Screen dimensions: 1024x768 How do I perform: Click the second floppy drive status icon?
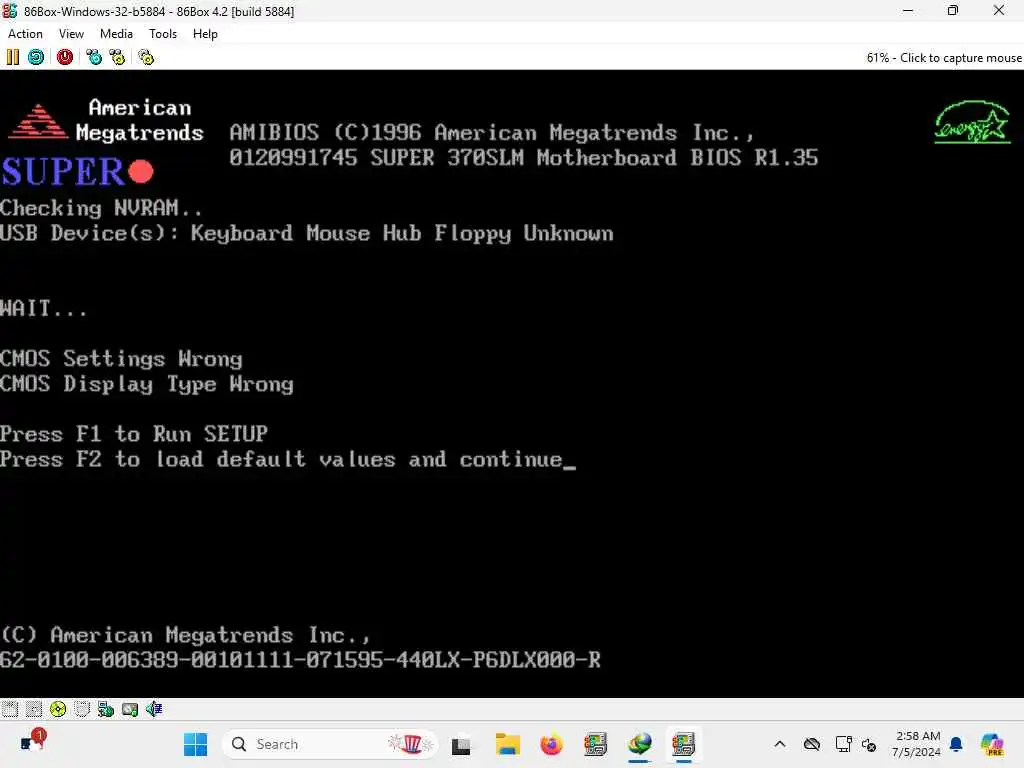coord(34,709)
